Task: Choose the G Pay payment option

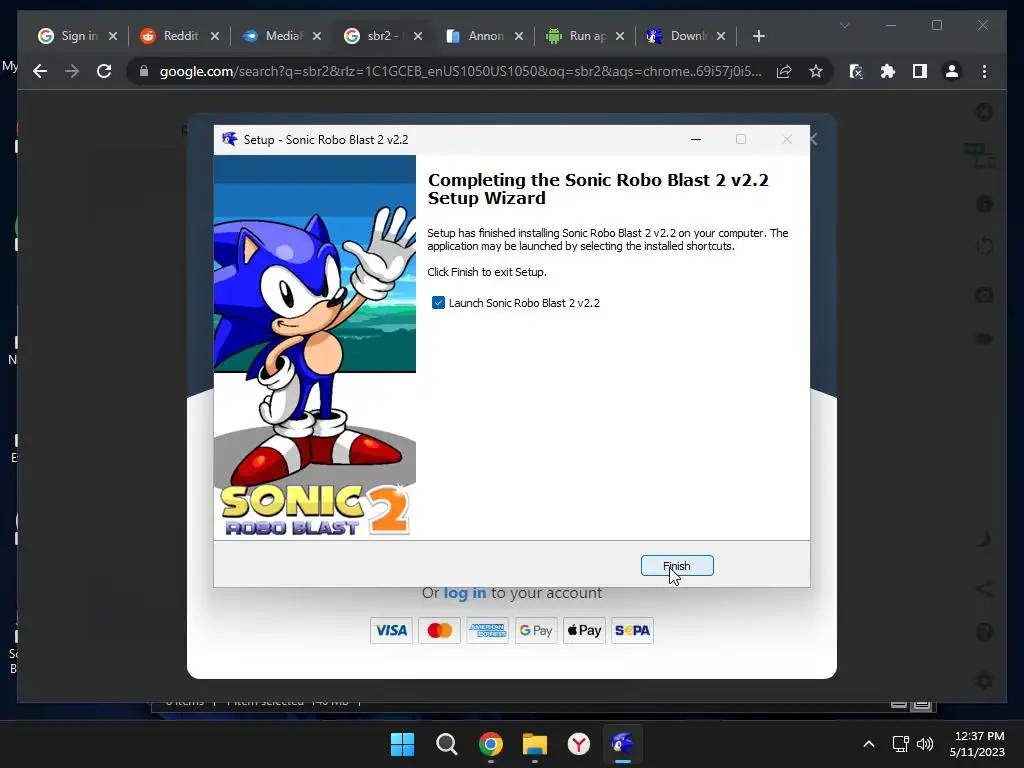Action: 536,630
